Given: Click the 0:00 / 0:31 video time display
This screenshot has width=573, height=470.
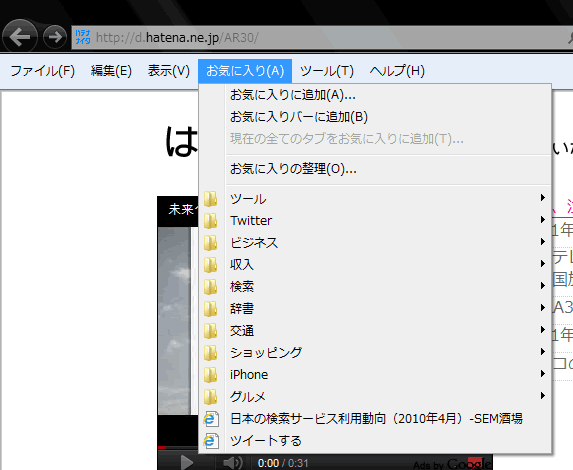Looking at the screenshot, I should point(283,463).
